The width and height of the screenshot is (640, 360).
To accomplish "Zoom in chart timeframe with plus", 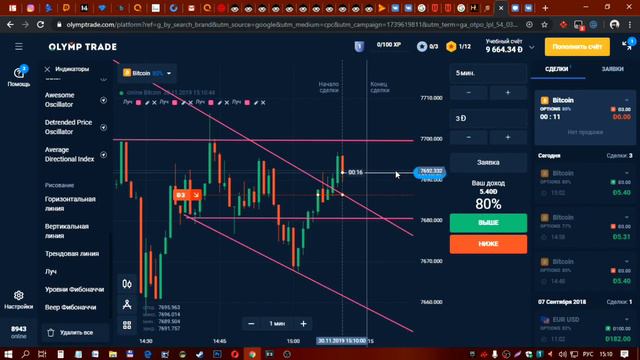I will 303,324.
